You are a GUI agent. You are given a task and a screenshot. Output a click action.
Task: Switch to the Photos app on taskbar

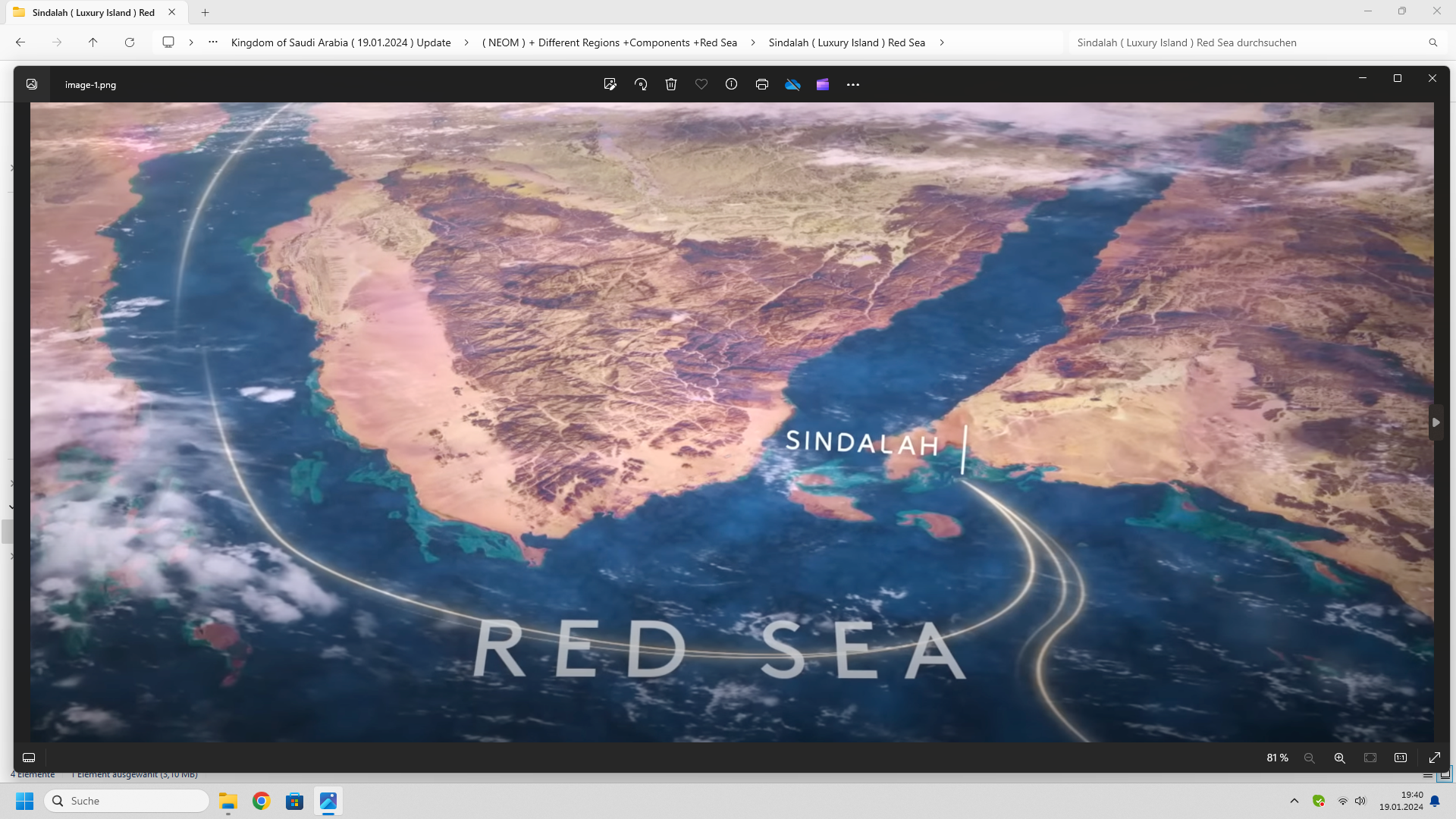pyautogui.click(x=328, y=801)
